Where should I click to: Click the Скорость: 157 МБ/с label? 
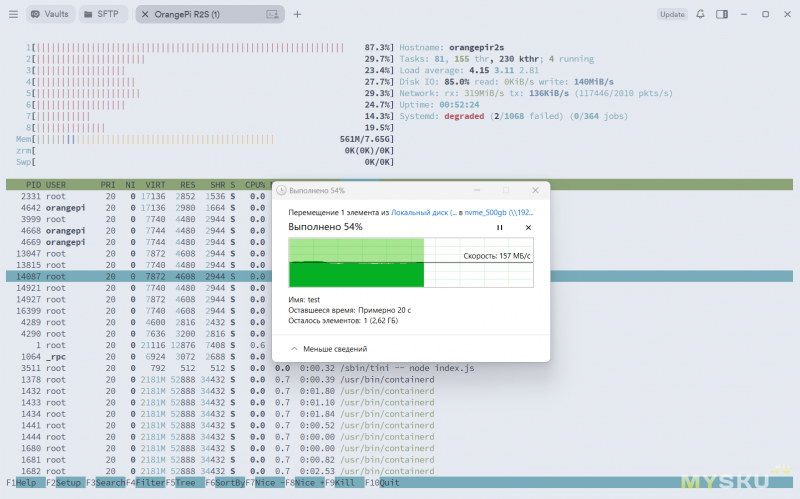(x=497, y=256)
